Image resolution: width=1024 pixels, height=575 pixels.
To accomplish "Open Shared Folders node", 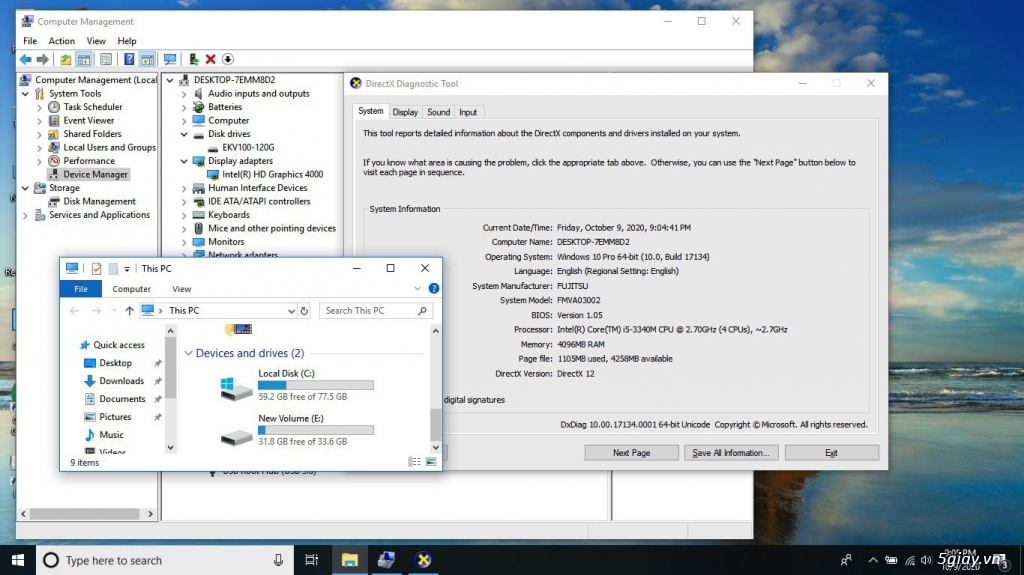I will click(x=92, y=134).
